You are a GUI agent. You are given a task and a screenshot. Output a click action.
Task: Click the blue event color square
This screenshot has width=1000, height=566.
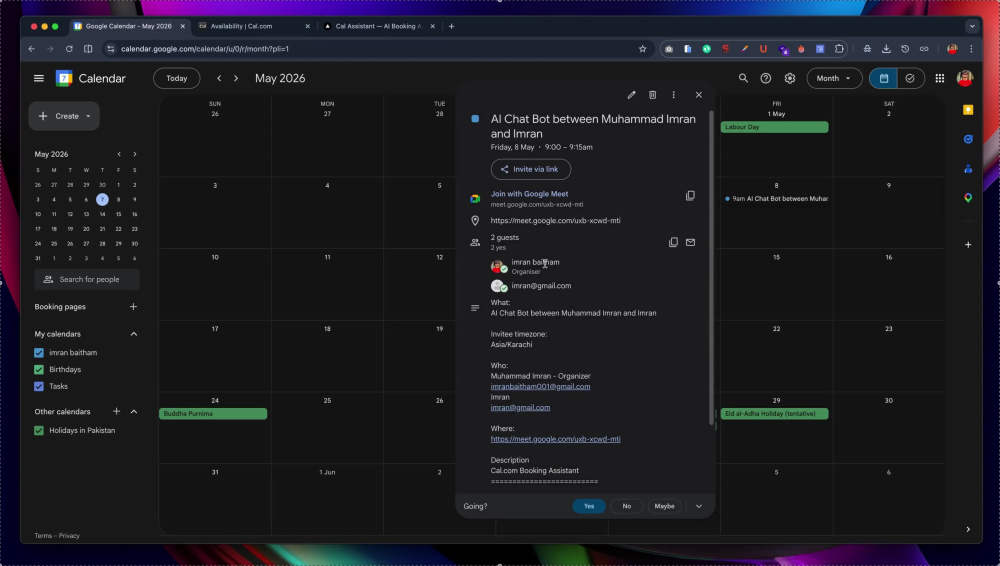coord(475,119)
